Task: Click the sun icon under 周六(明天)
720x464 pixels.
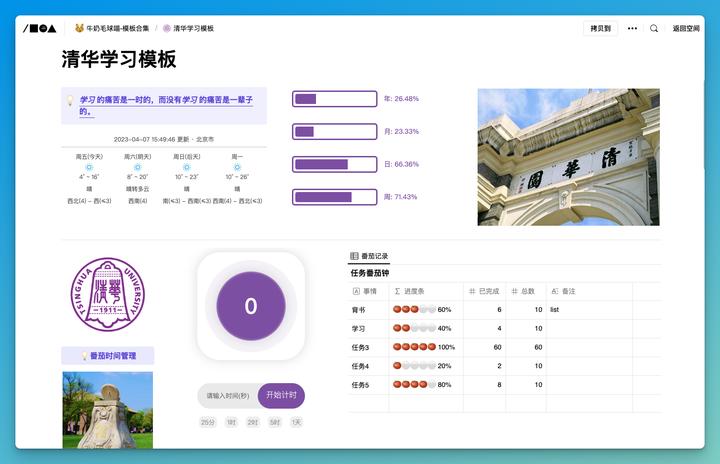Action: tap(137, 167)
